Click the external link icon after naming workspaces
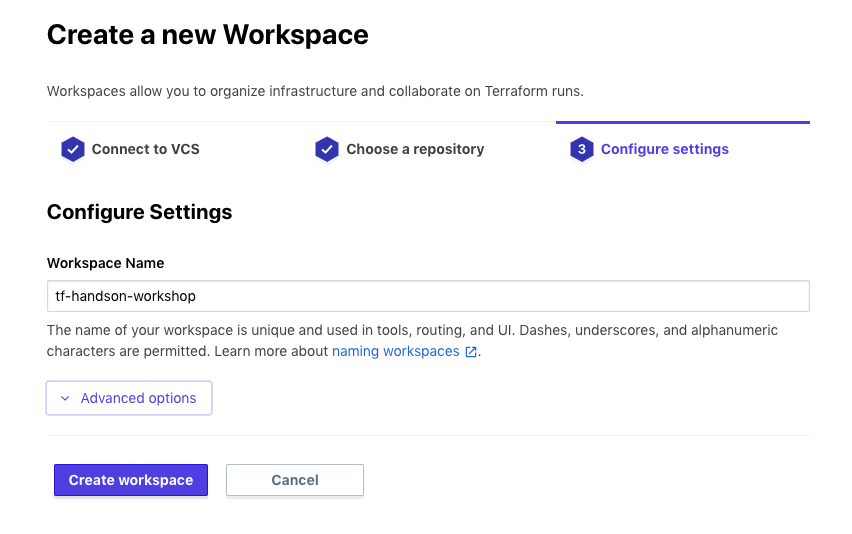The height and width of the screenshot is (534, 852). point(471,352)
